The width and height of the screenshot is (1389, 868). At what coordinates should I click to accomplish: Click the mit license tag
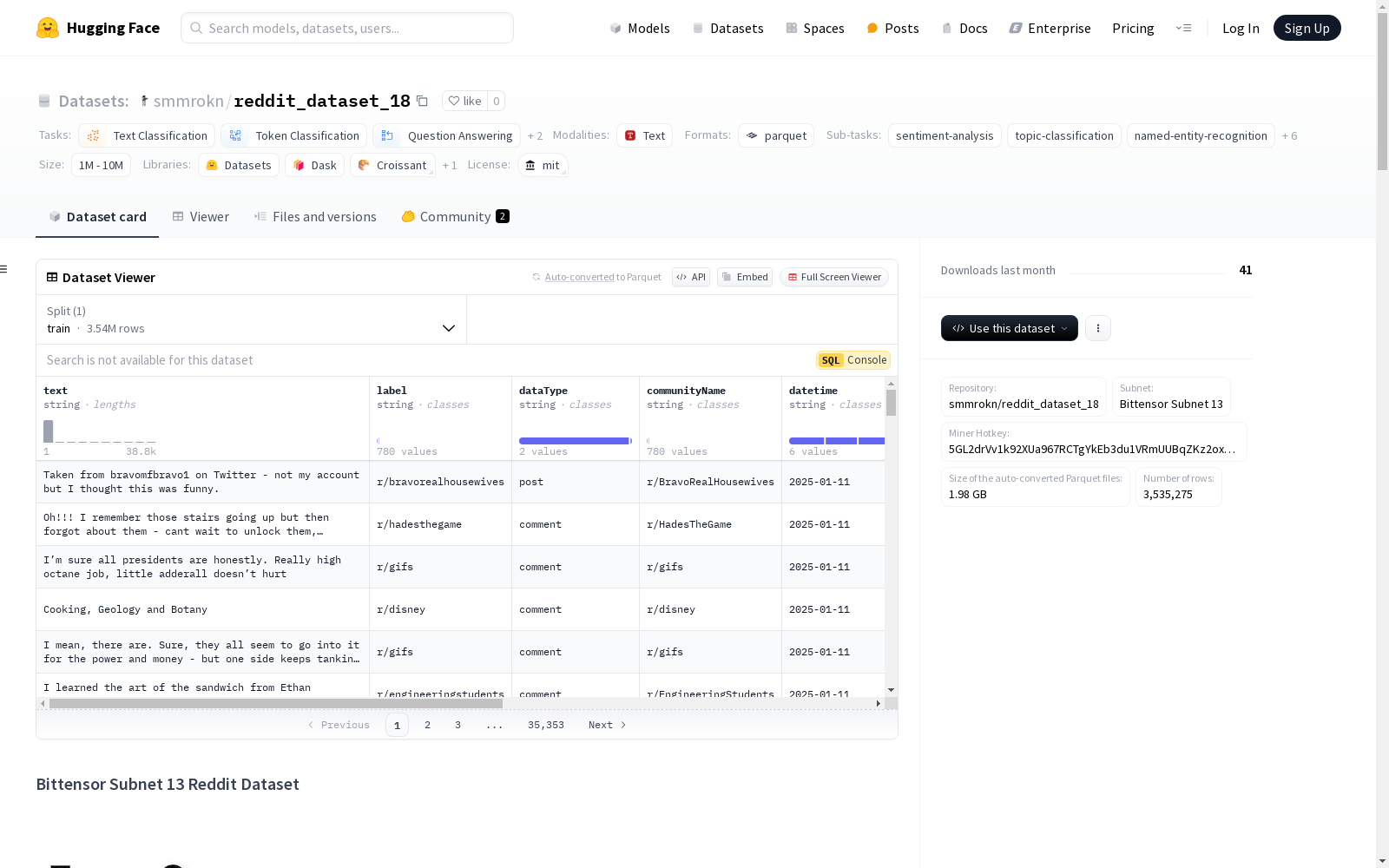click(543, 165)
